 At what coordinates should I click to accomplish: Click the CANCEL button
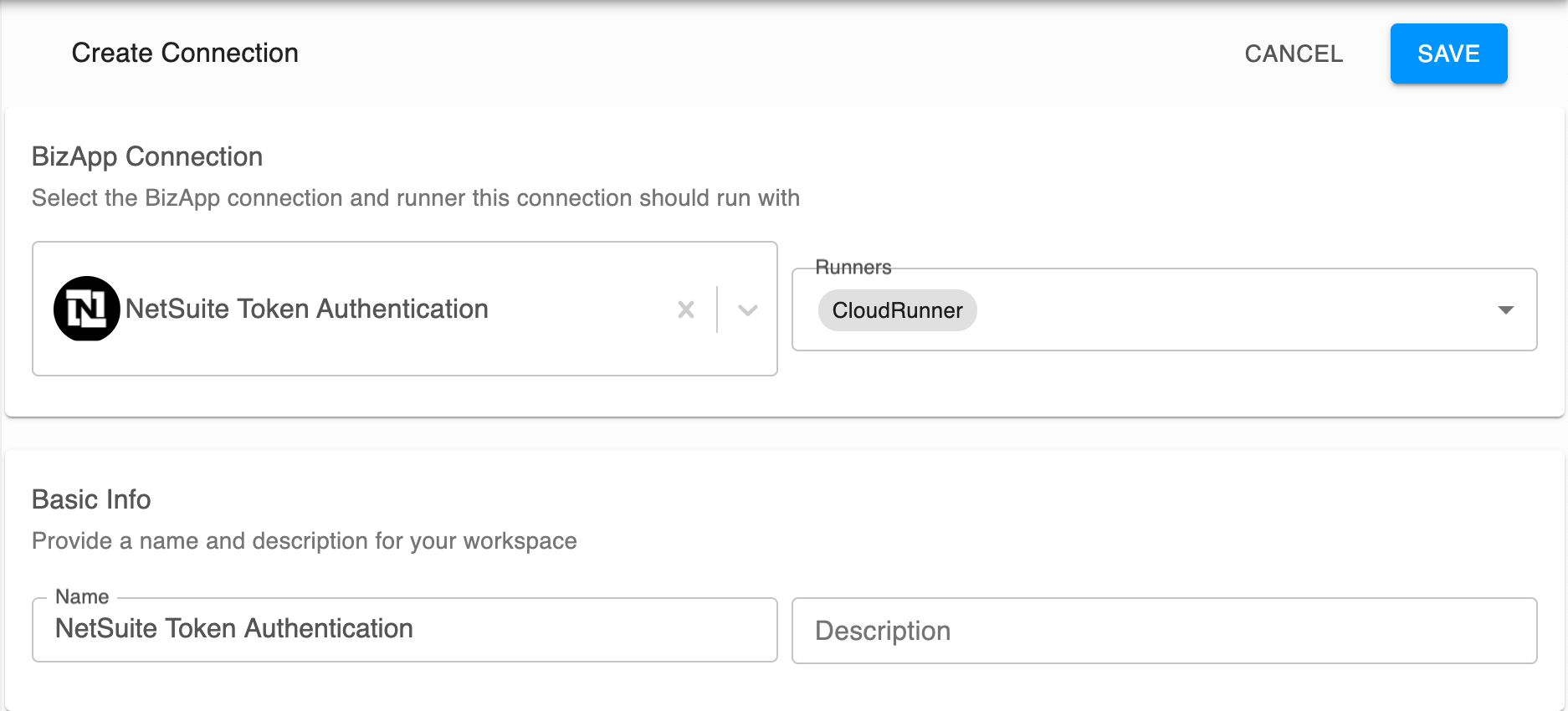pyautogui.click(x=1294, y=54)
